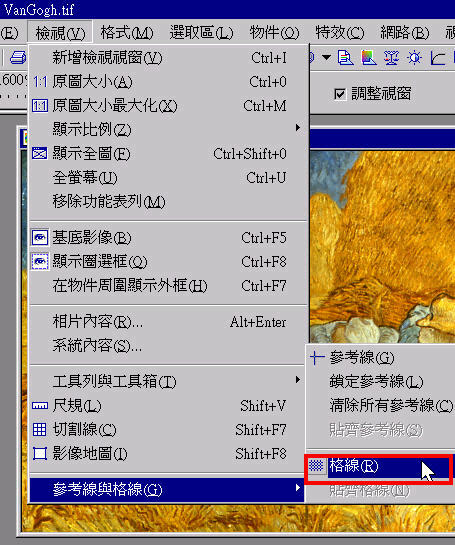
Task: Select 原圖大小最大化(X) menu entry
Action: tap(169, 106)
